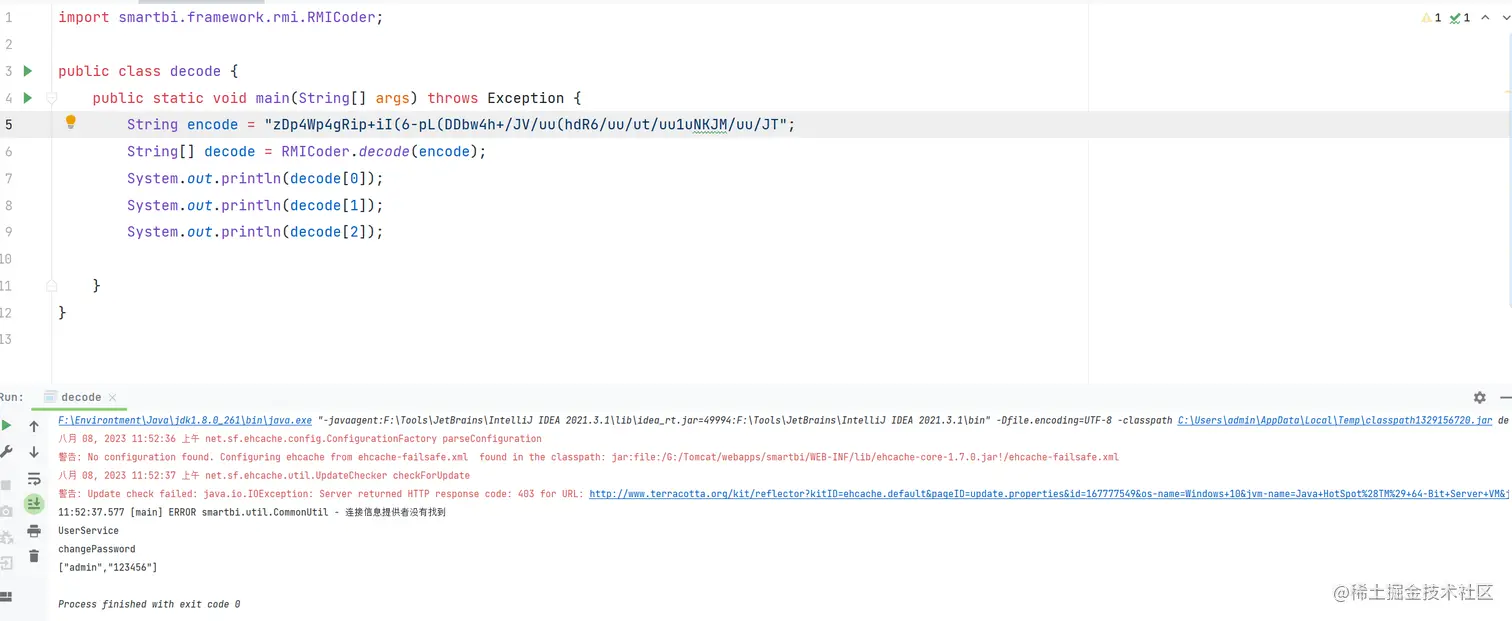Click System.out.println(decode[0]) line

click(255, 179)
